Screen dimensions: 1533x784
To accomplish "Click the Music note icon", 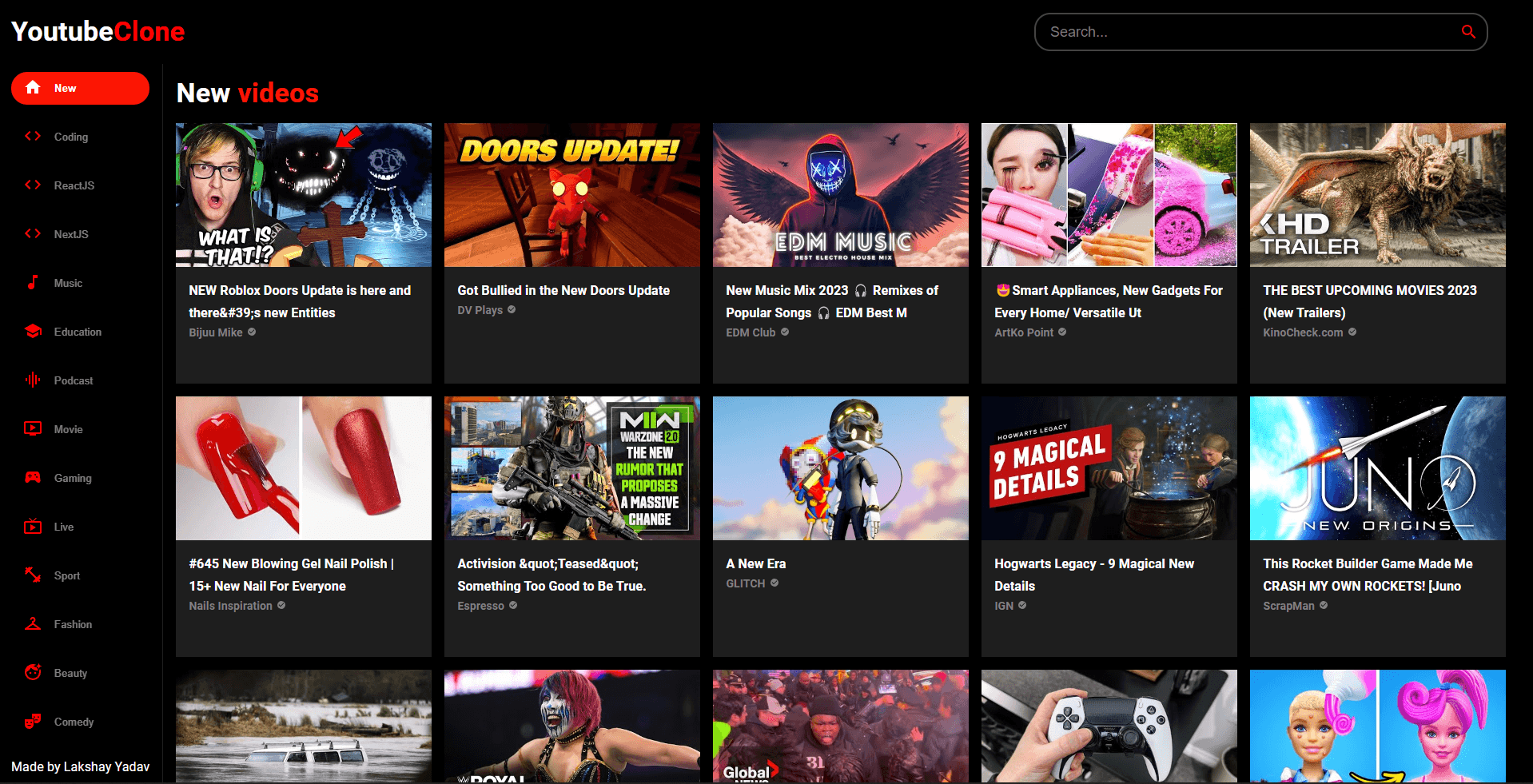I will pos(33,283).
